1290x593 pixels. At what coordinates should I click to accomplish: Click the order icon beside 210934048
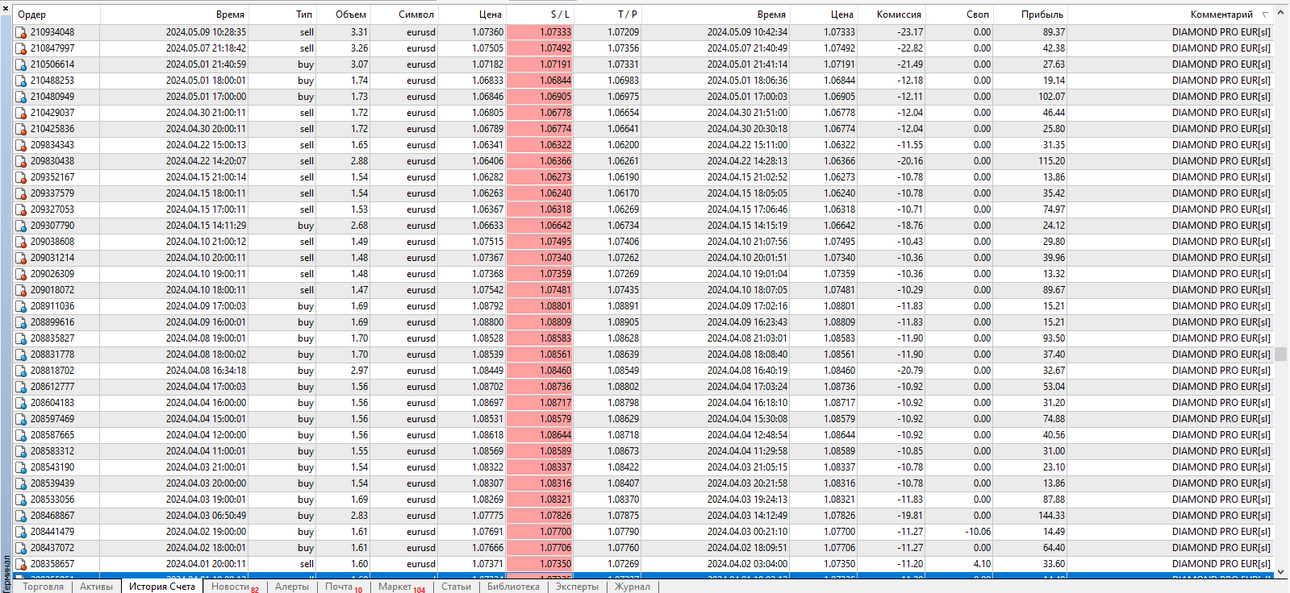21,33
